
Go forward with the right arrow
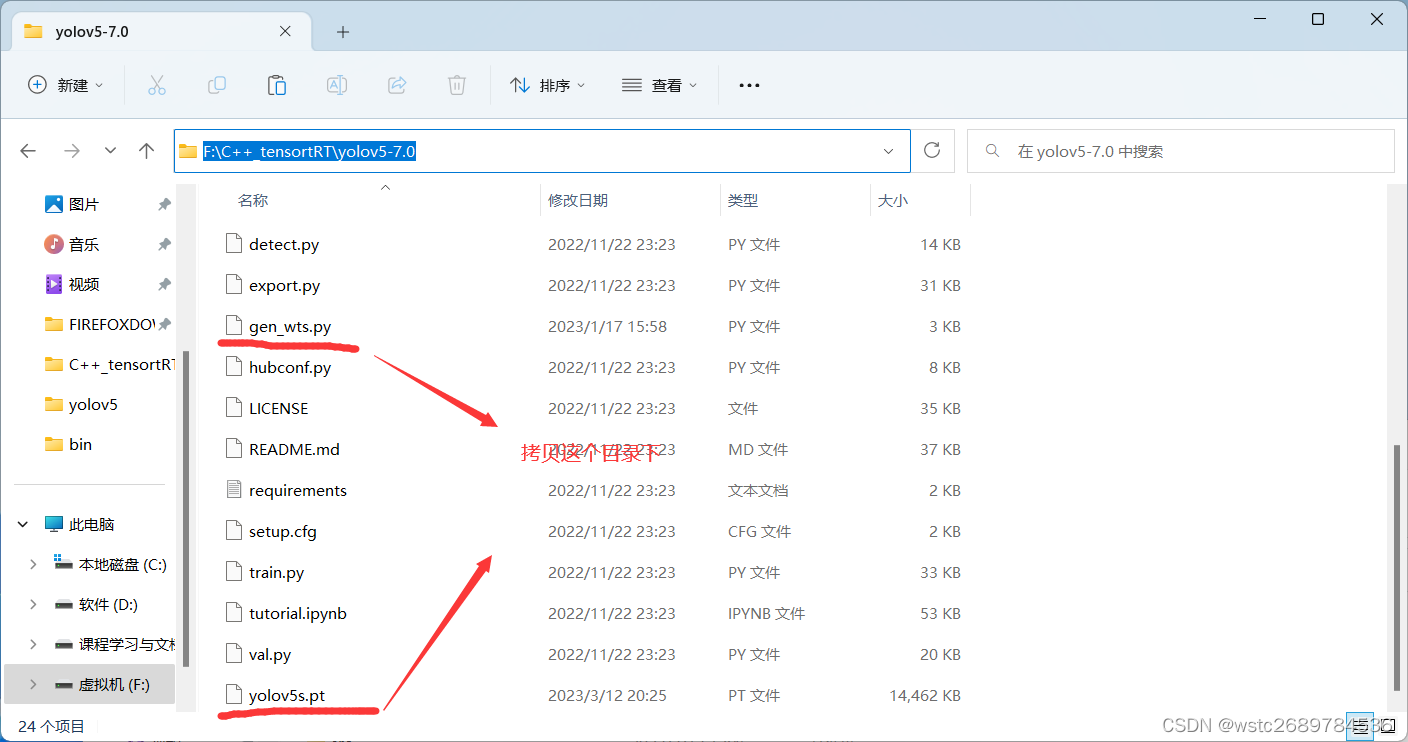click(71, 151)
